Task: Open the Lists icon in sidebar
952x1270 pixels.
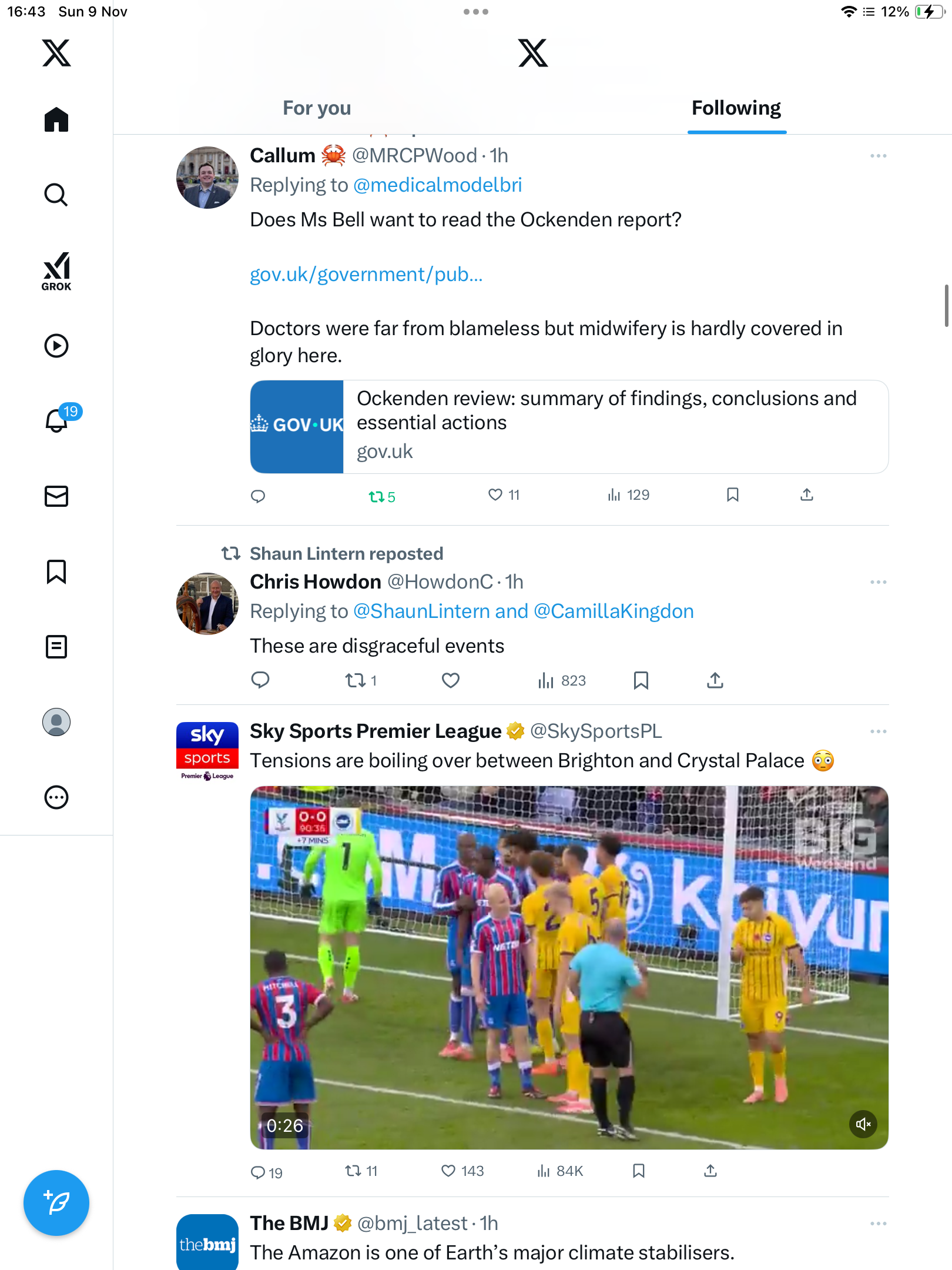Action: point(56,647)
